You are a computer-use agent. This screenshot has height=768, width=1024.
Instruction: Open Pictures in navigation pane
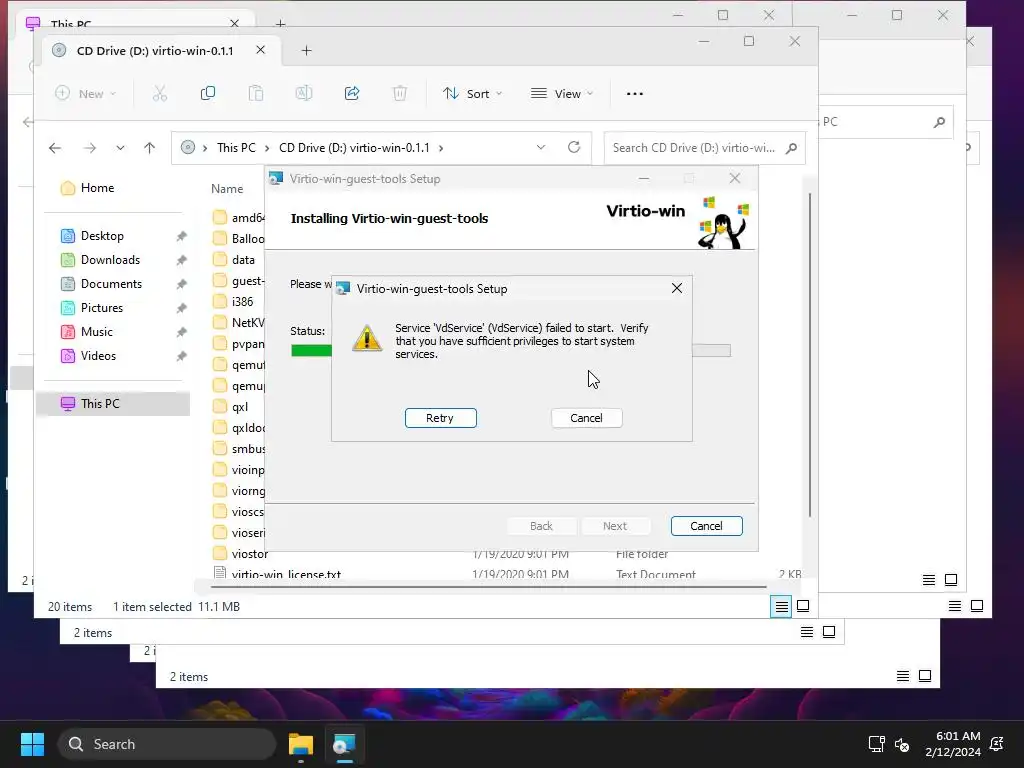[x=101, y=308]
